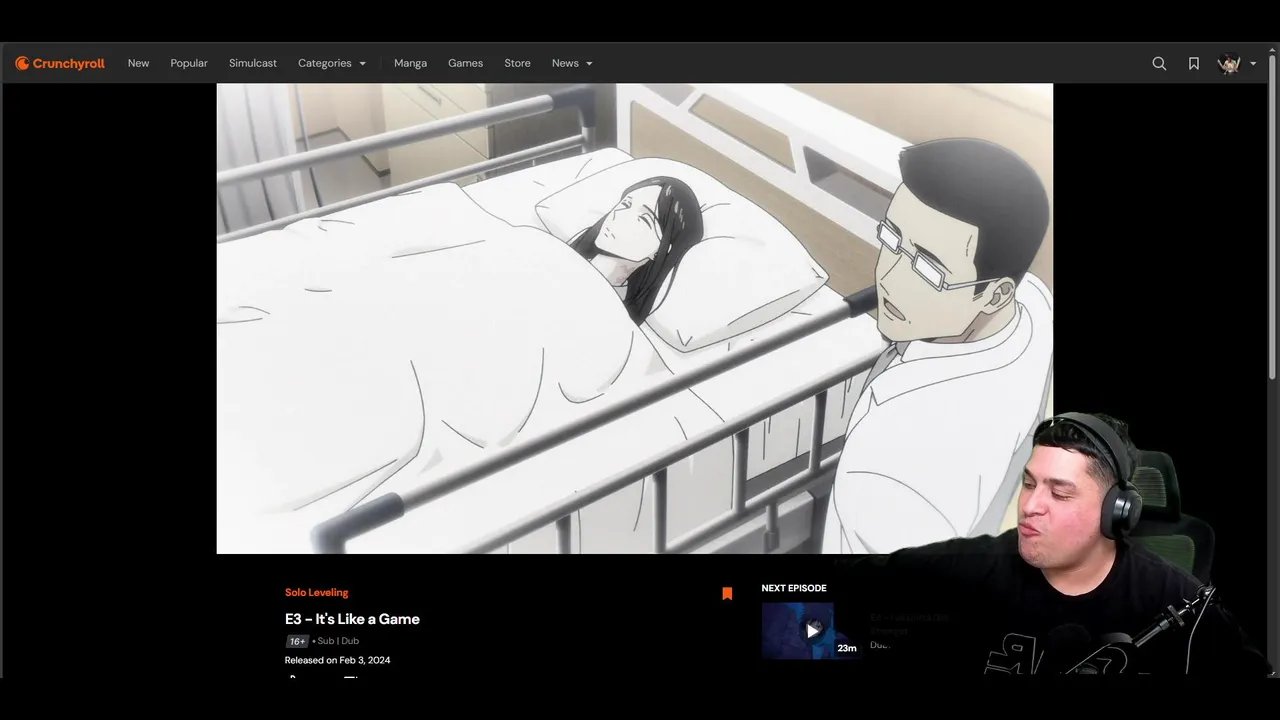Open the Store link
This screenshot has height=720, width=1280.
[x=517, y=63]
